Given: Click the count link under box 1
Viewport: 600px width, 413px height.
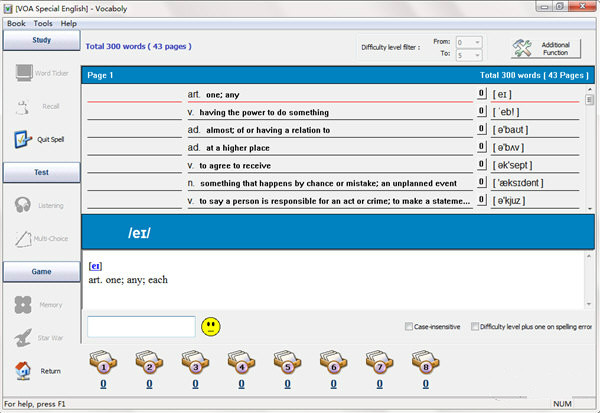Looking at the screenshot, I should (103, 384).
